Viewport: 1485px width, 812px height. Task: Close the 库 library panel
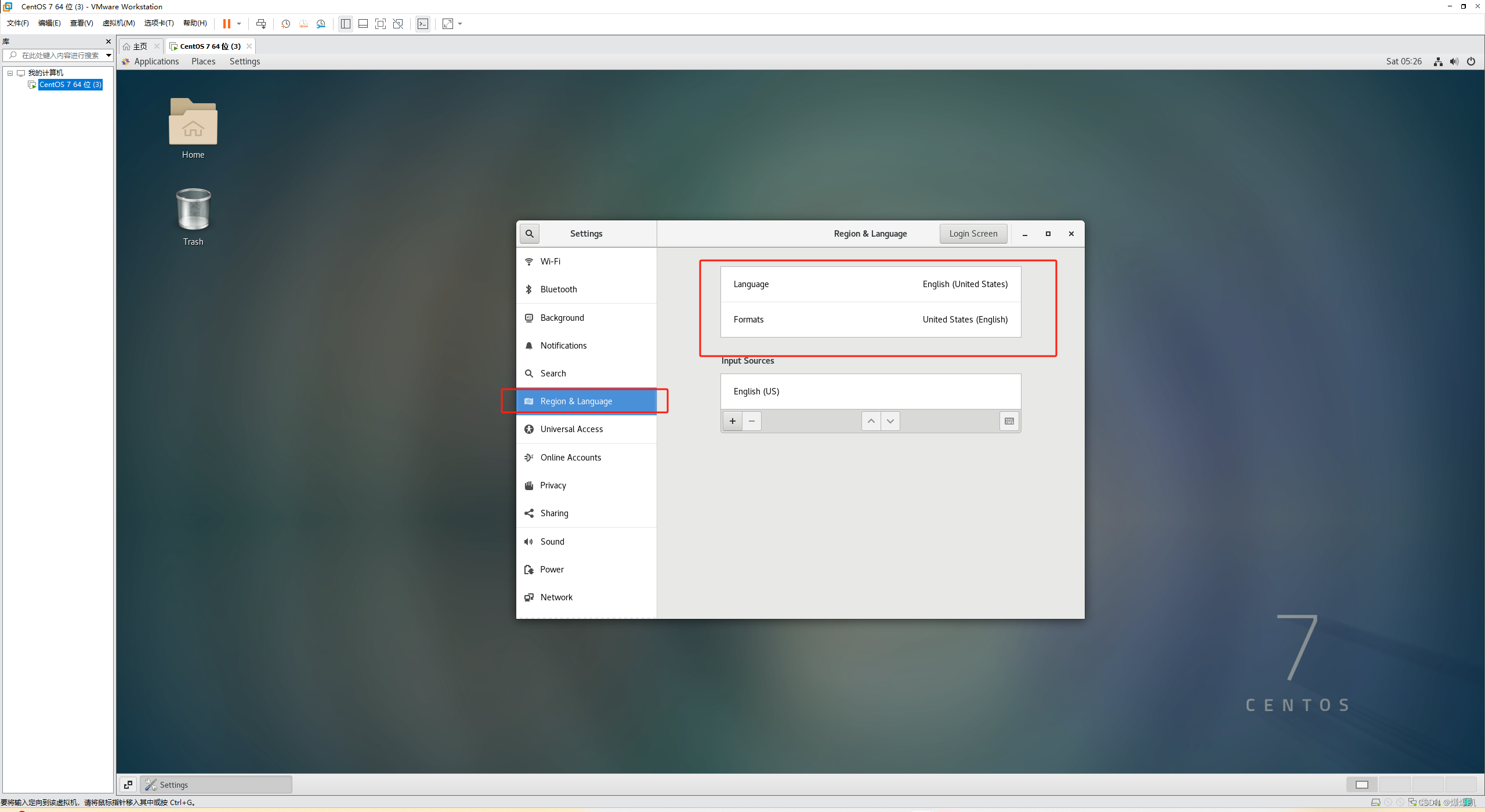pos(108,42)
